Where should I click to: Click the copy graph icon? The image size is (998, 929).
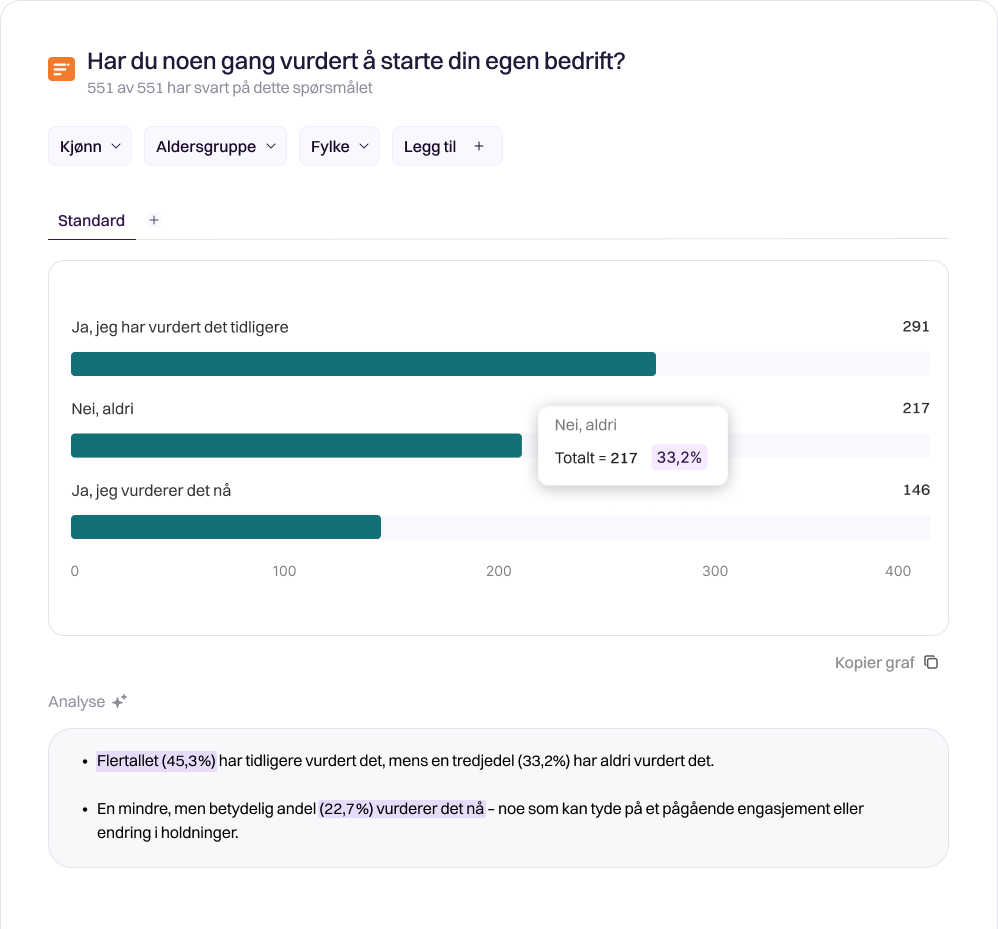[x=931, y=662]
